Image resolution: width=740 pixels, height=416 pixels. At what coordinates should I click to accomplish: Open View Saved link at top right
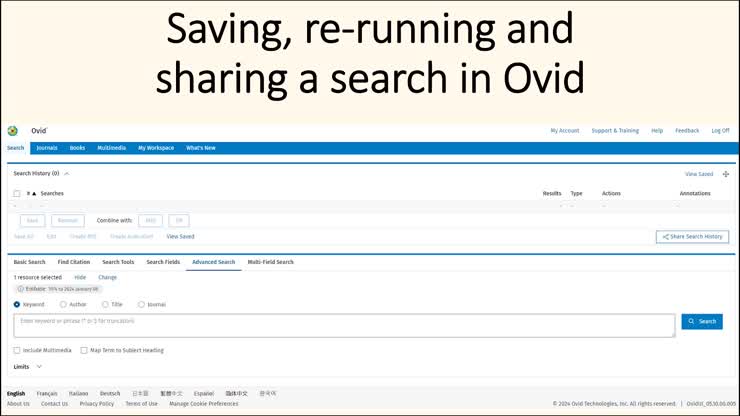[x=699, y=174]
